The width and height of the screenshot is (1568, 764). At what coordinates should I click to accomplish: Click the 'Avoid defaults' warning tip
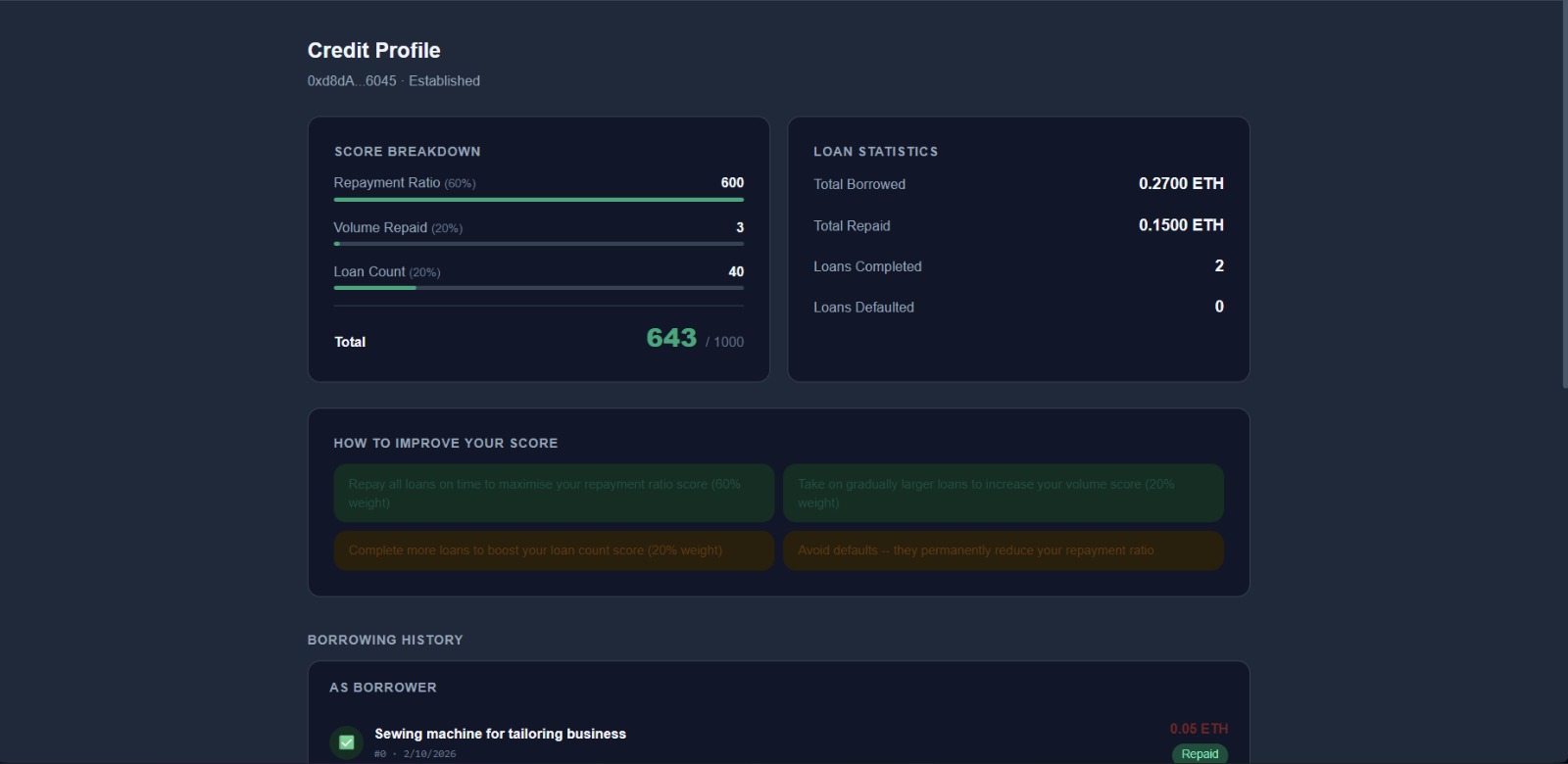1003,550
